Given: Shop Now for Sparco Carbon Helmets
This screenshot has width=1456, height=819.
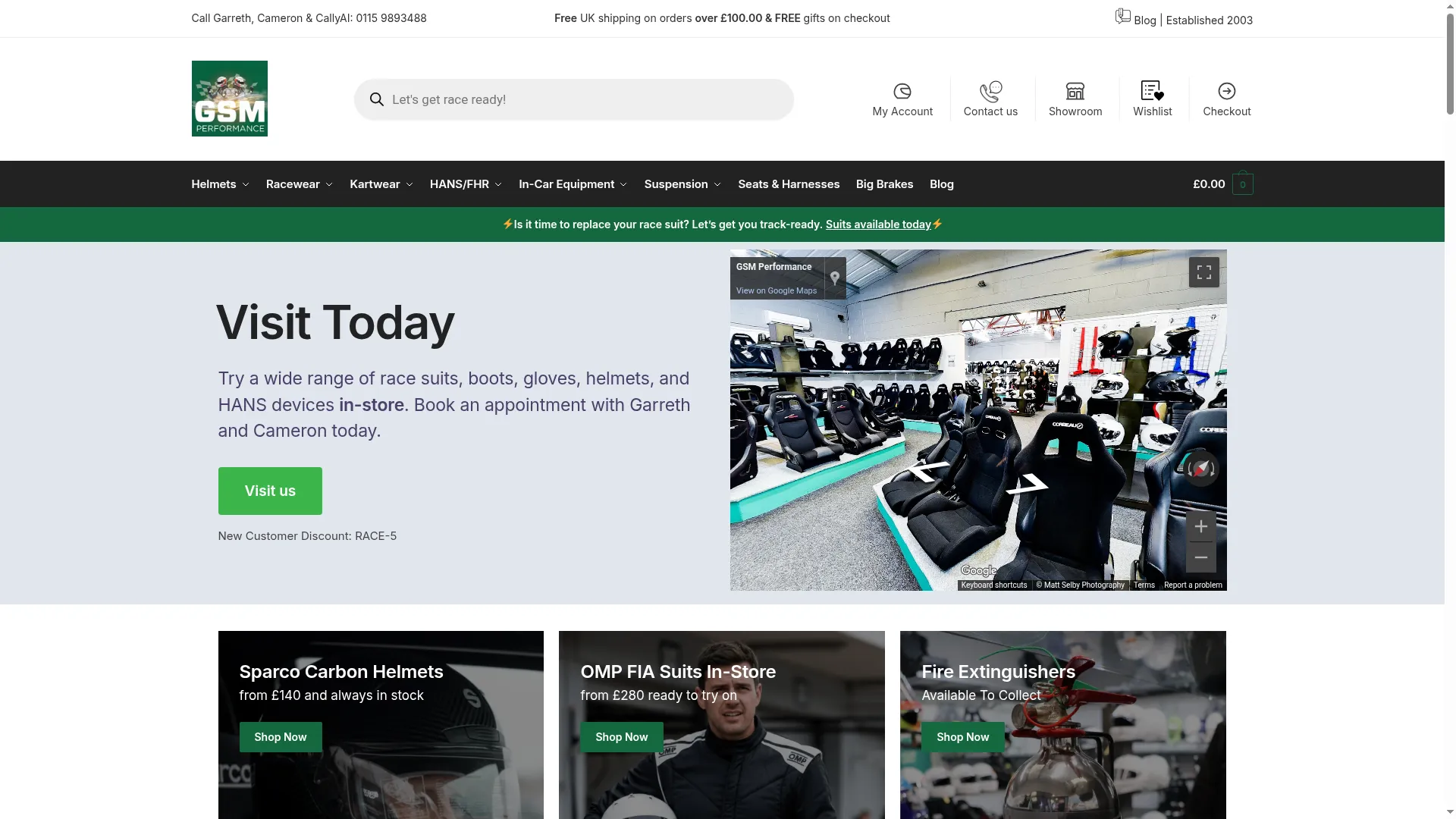Looking at the screenshot, I should tap(281, 737).
